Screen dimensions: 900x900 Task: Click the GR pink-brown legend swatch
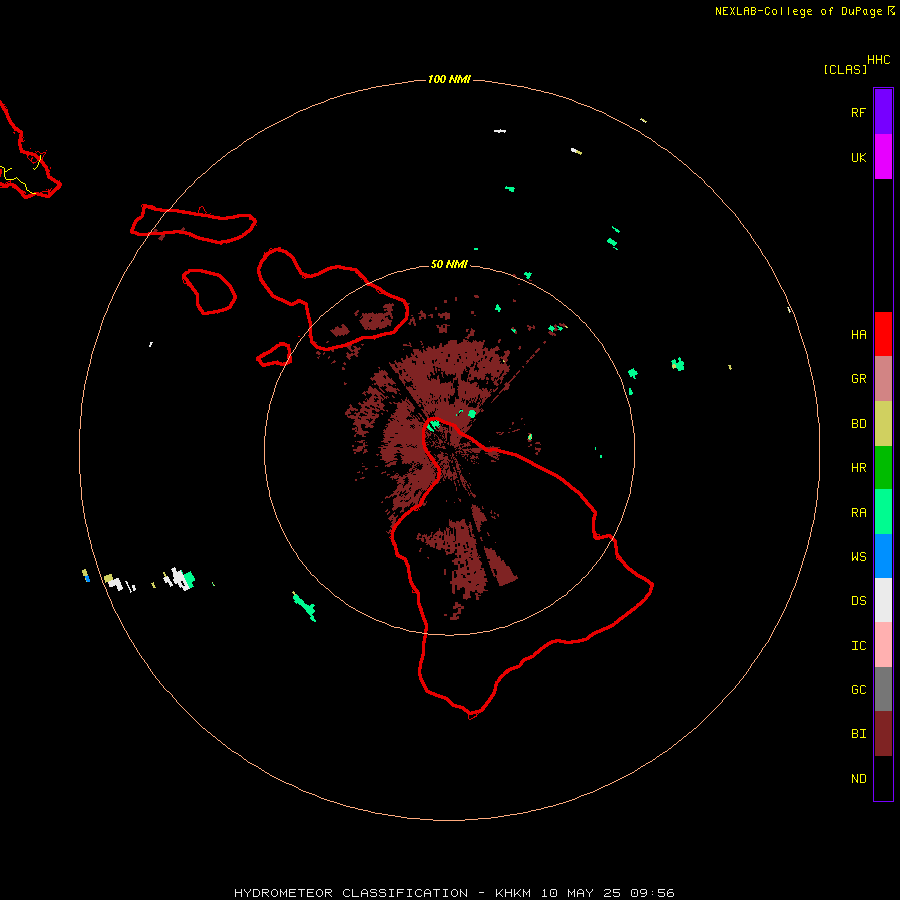coord(883,378)
